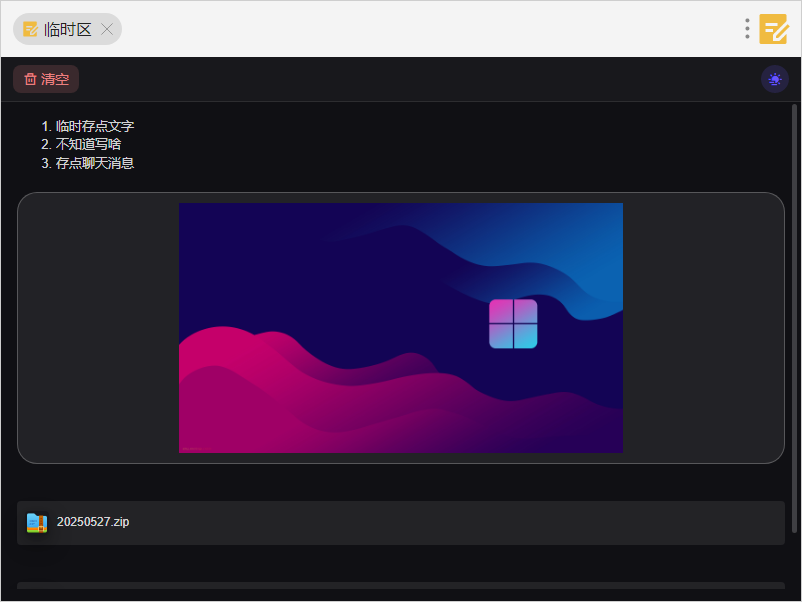
Task: Toggle light/dark theme with the sun icon
Action: tap(775, 79)
